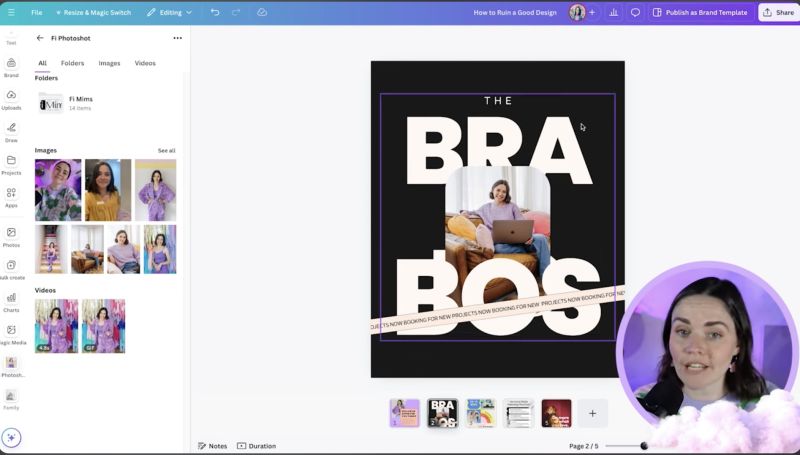
Task: Select the lilac sweater seated image
Action: 123,249
